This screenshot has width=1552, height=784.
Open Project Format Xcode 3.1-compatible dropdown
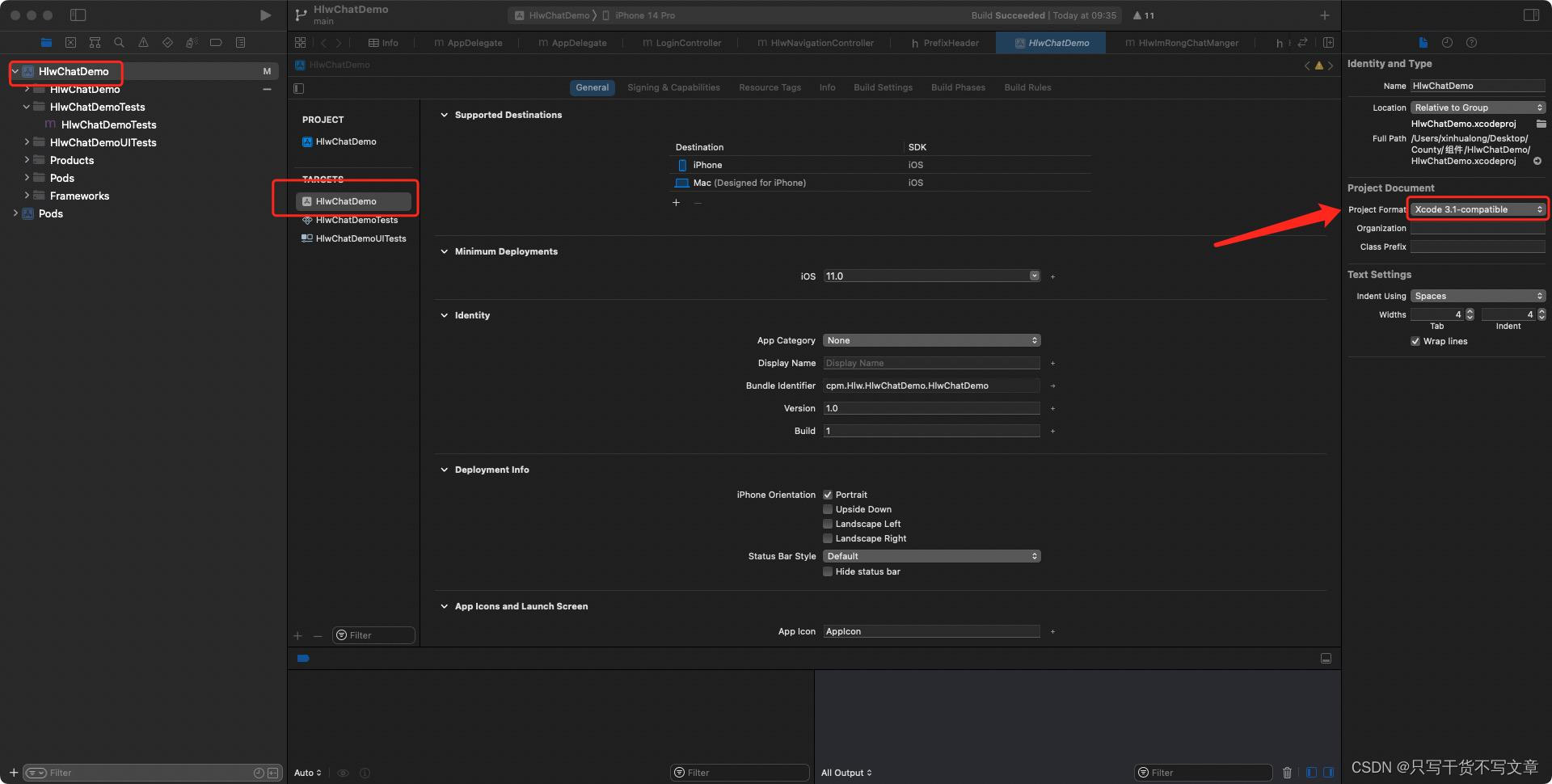[1478, 209]
